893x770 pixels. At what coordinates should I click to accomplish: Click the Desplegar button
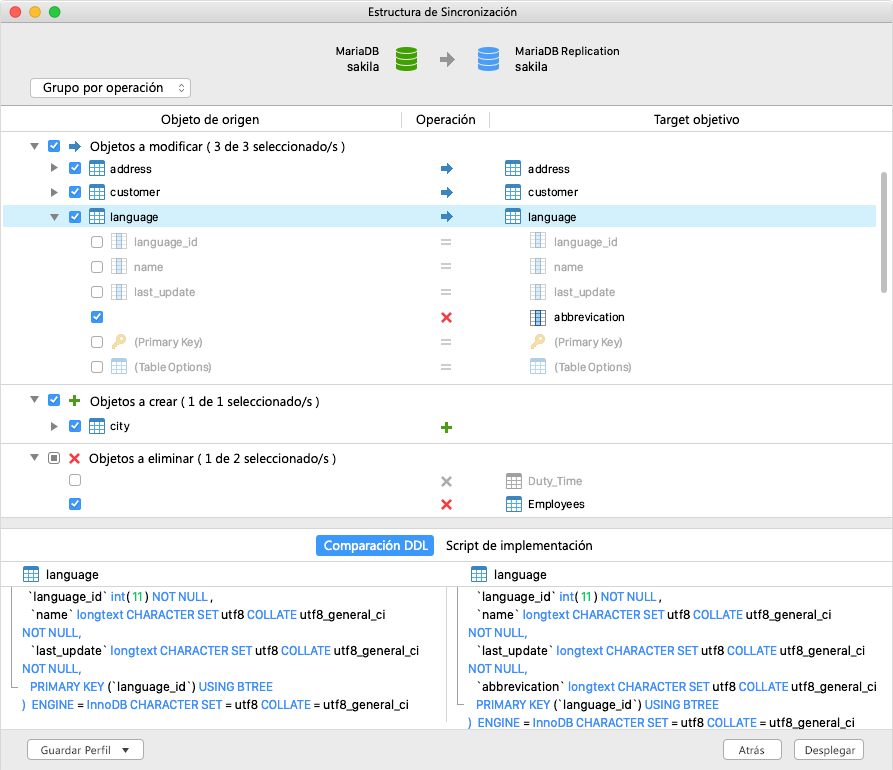[828, 749]
